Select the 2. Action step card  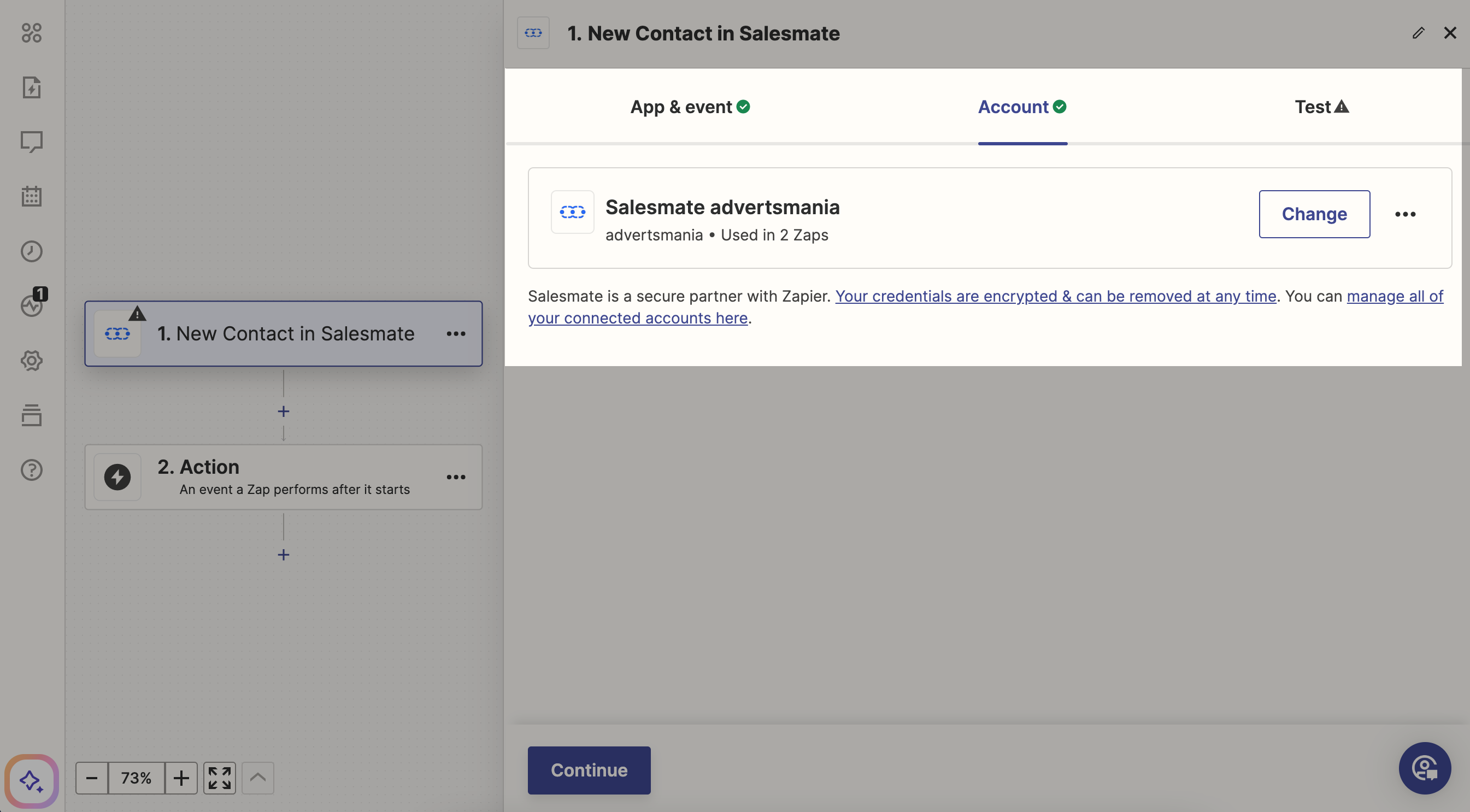coord(284,477)
